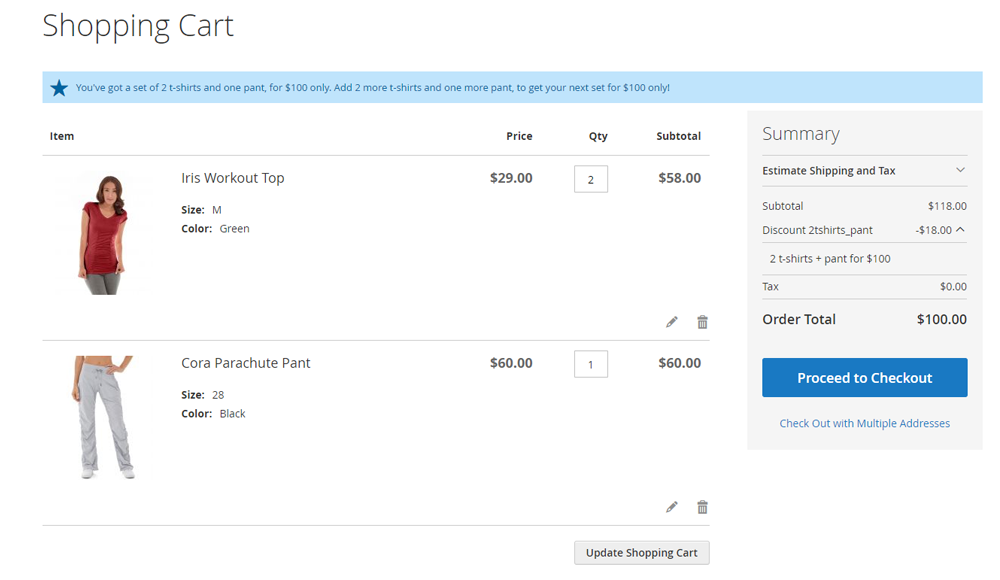Collapse the Discount 2tshirts_pant details
Screen dimensions: 1000x580
tap(960, 230)
